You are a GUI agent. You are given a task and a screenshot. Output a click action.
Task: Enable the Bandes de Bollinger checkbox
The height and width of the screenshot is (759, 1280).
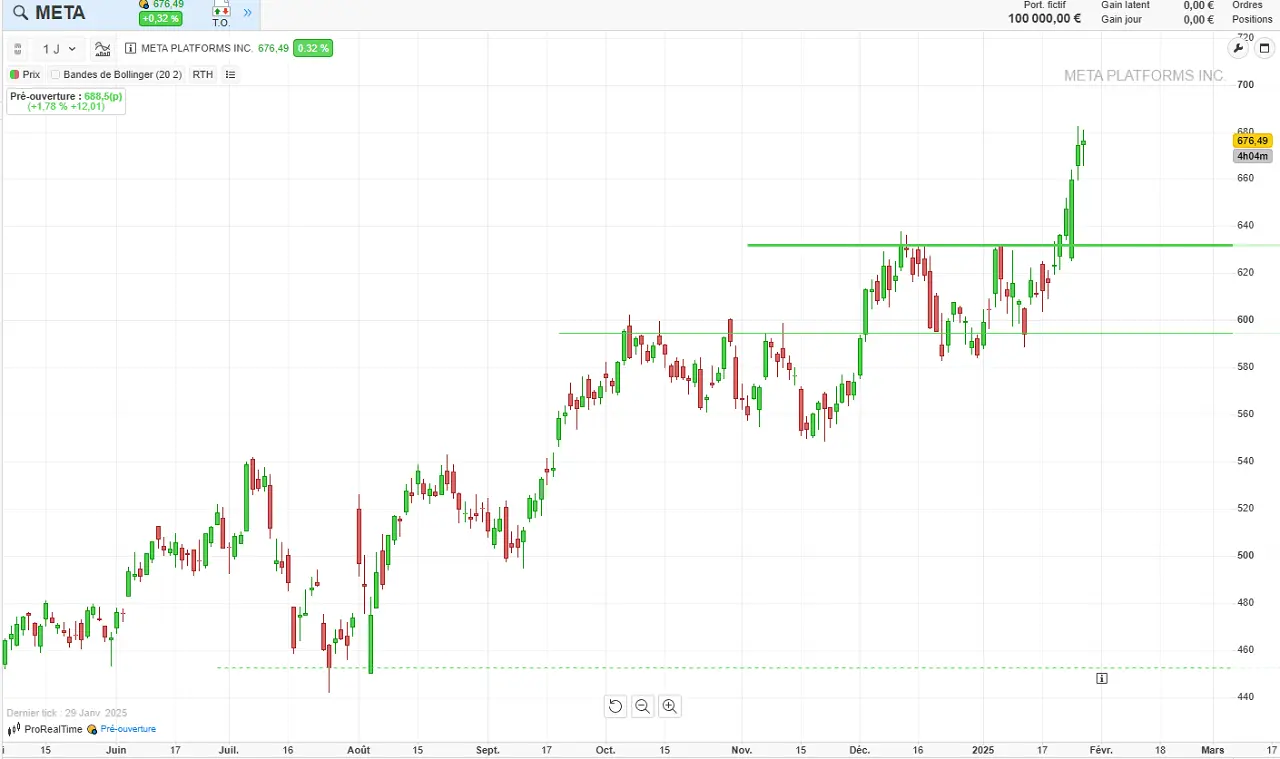(x=56, y=75)
